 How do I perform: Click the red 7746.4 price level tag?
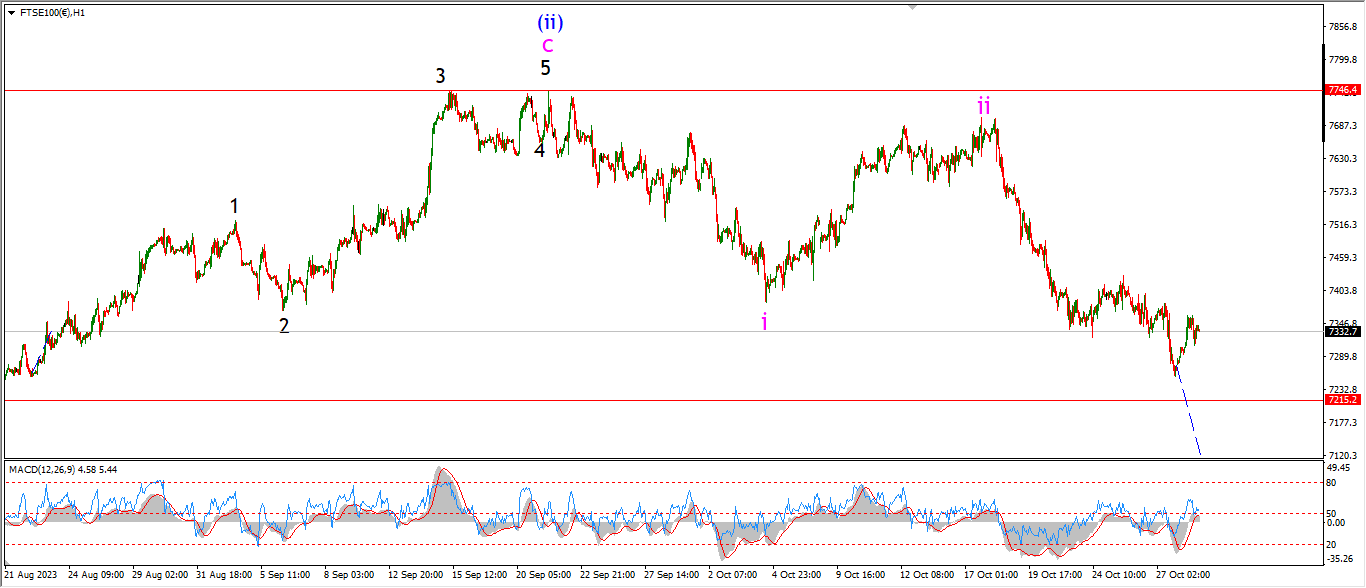[1342, 90]
